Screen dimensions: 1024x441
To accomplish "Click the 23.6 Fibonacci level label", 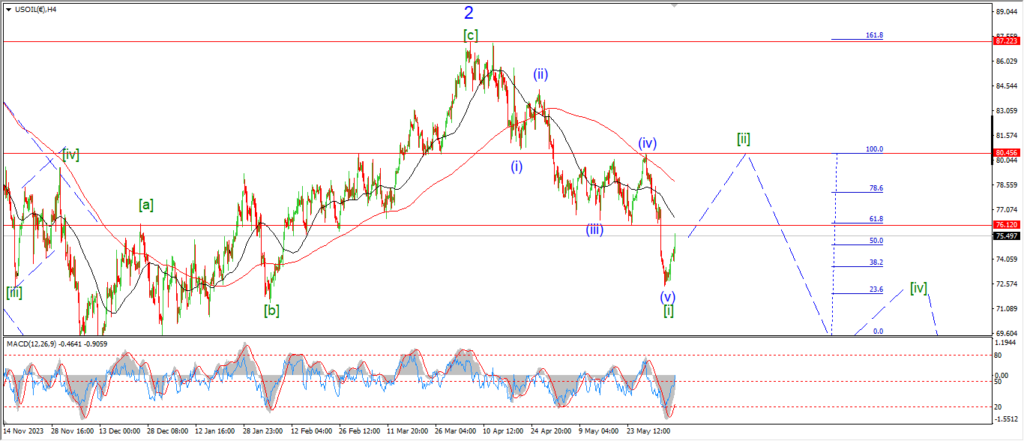I will (x=875, y=289).
